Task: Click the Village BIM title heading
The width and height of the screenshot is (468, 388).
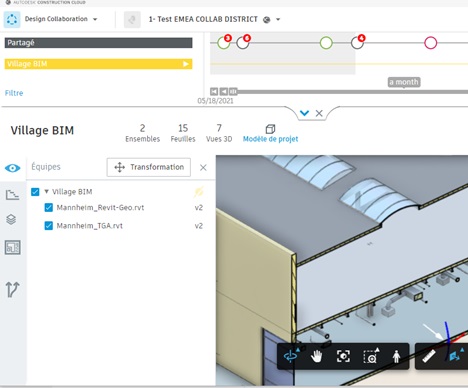Action: coord(42,130)
